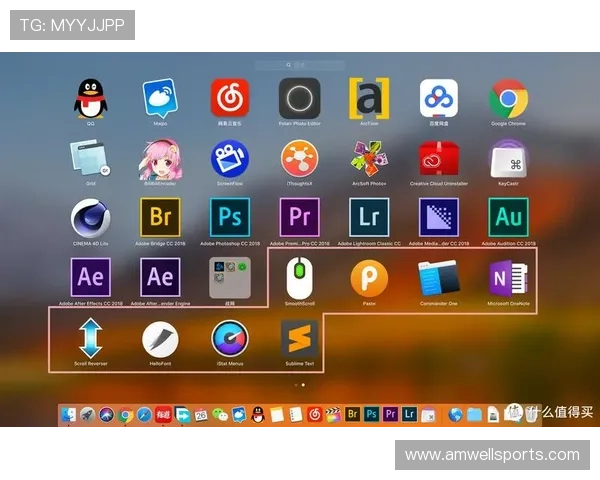
Task: Launch Adobe Premiere Pro CC 2018
Action: (x=299, y=216)
